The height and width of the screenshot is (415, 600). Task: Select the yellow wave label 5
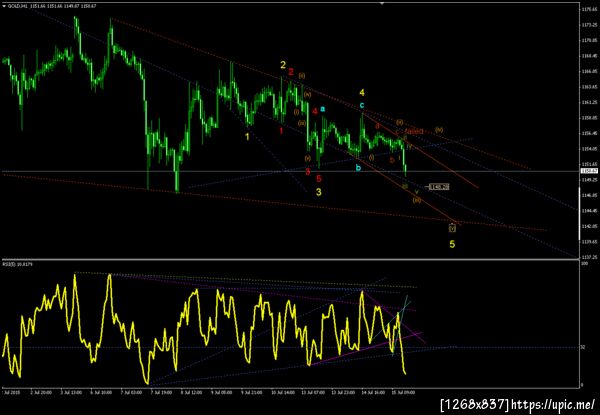point(452,244)
